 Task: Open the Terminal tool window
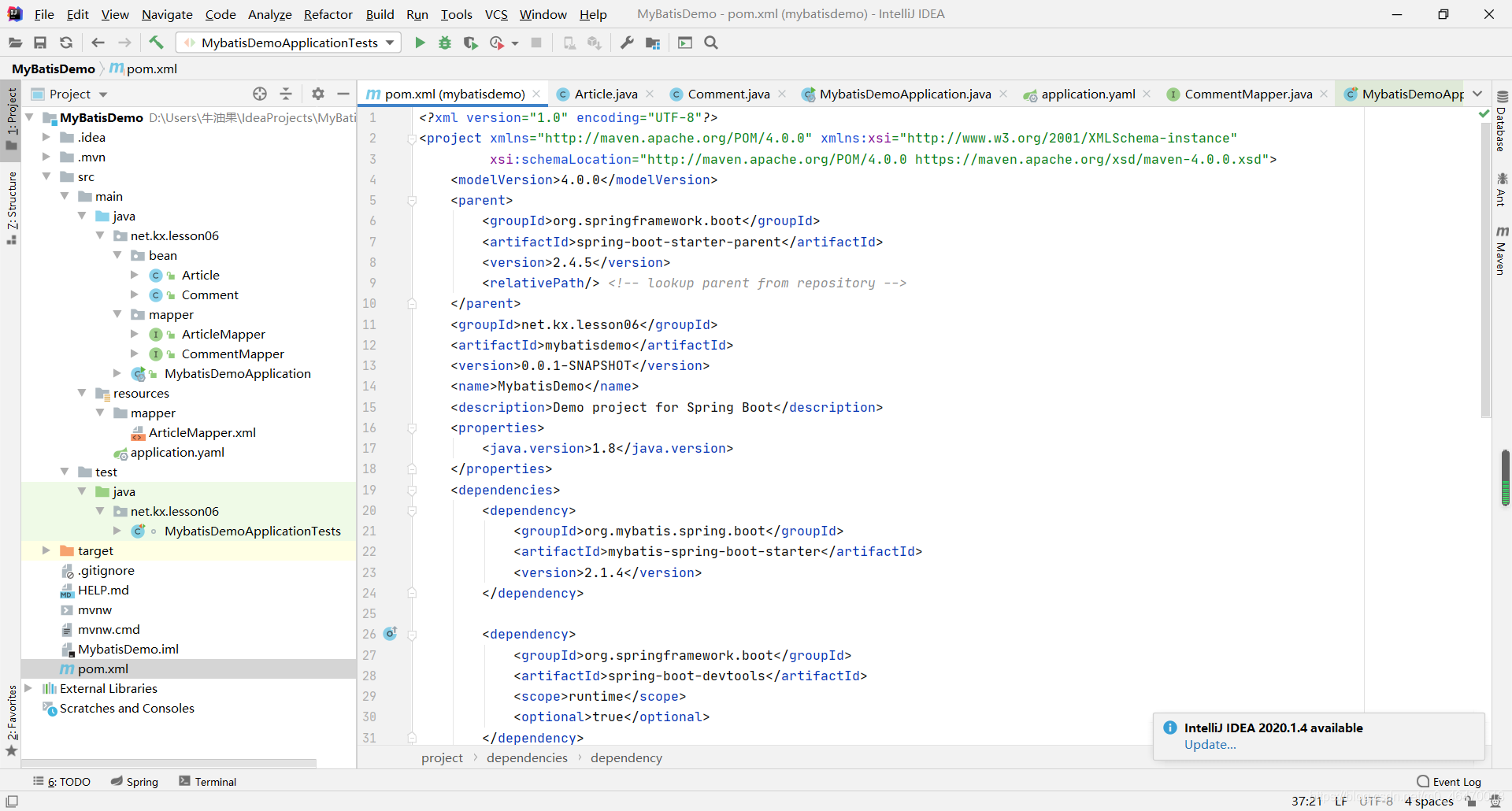[208, 782]
